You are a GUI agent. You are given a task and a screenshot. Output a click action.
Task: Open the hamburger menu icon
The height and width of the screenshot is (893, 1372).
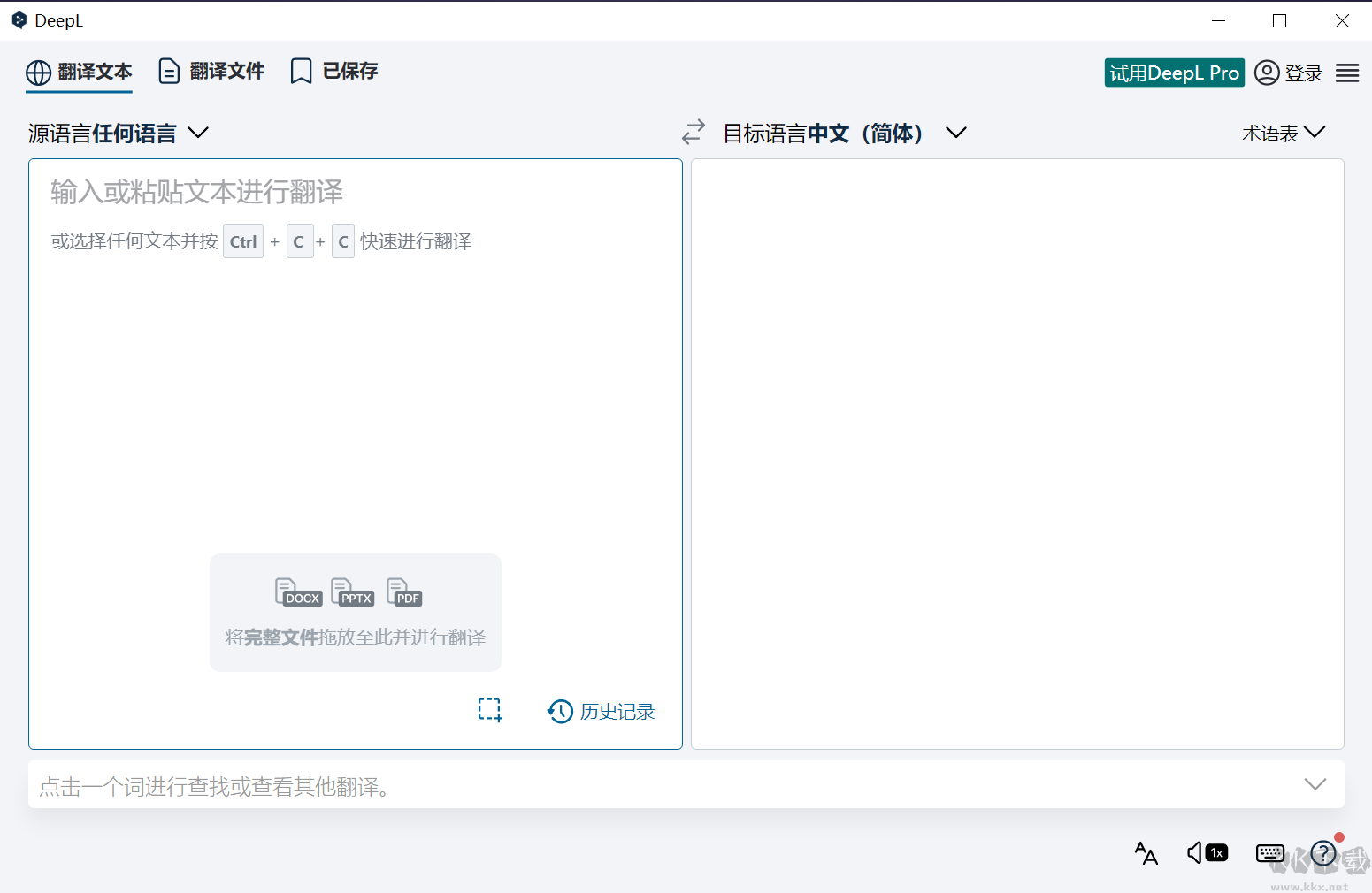[1347, 73]
